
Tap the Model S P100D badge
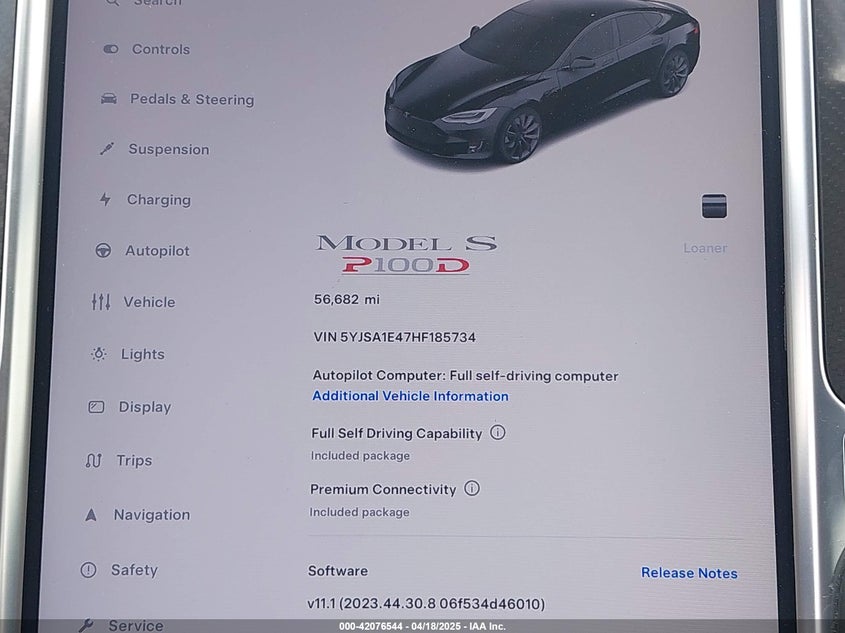click(406, 254)
